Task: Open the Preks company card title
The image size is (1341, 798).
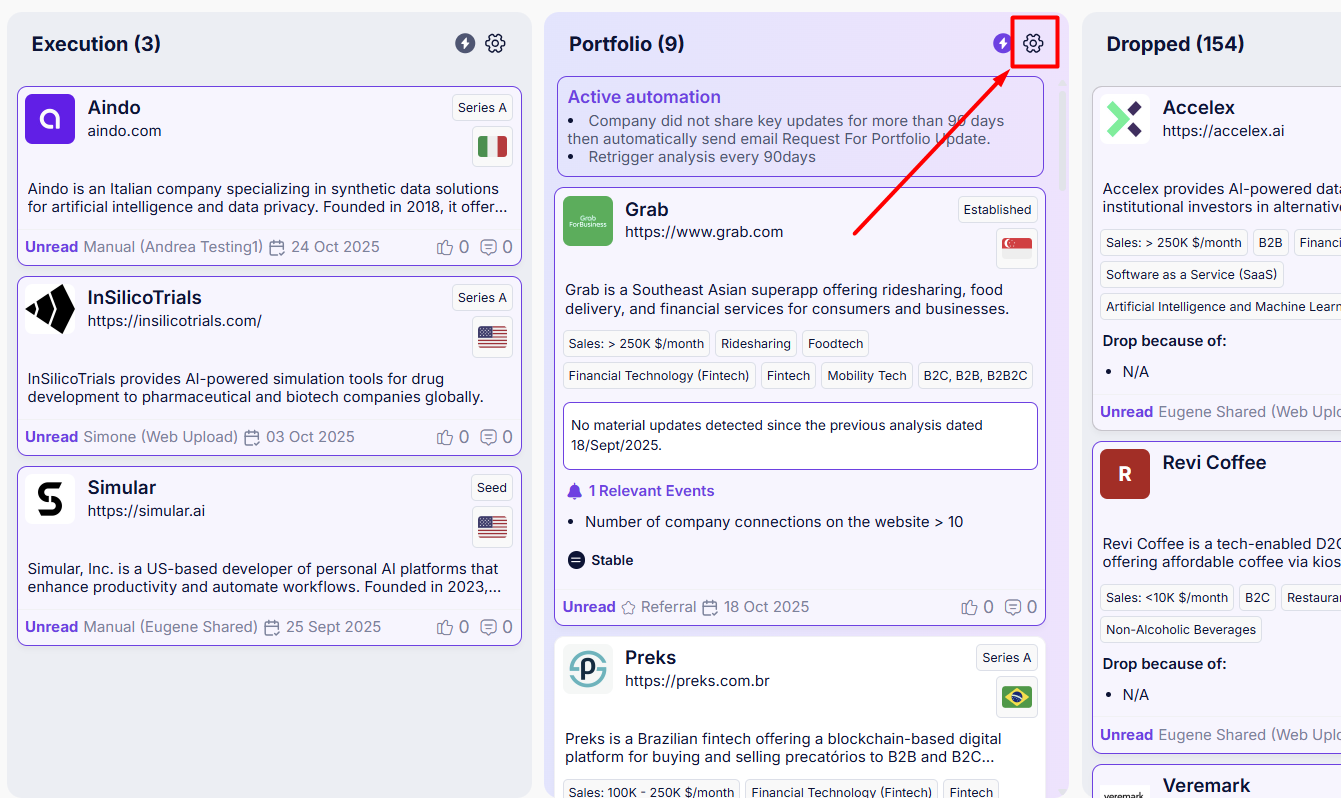Action: tap(650, 658)
